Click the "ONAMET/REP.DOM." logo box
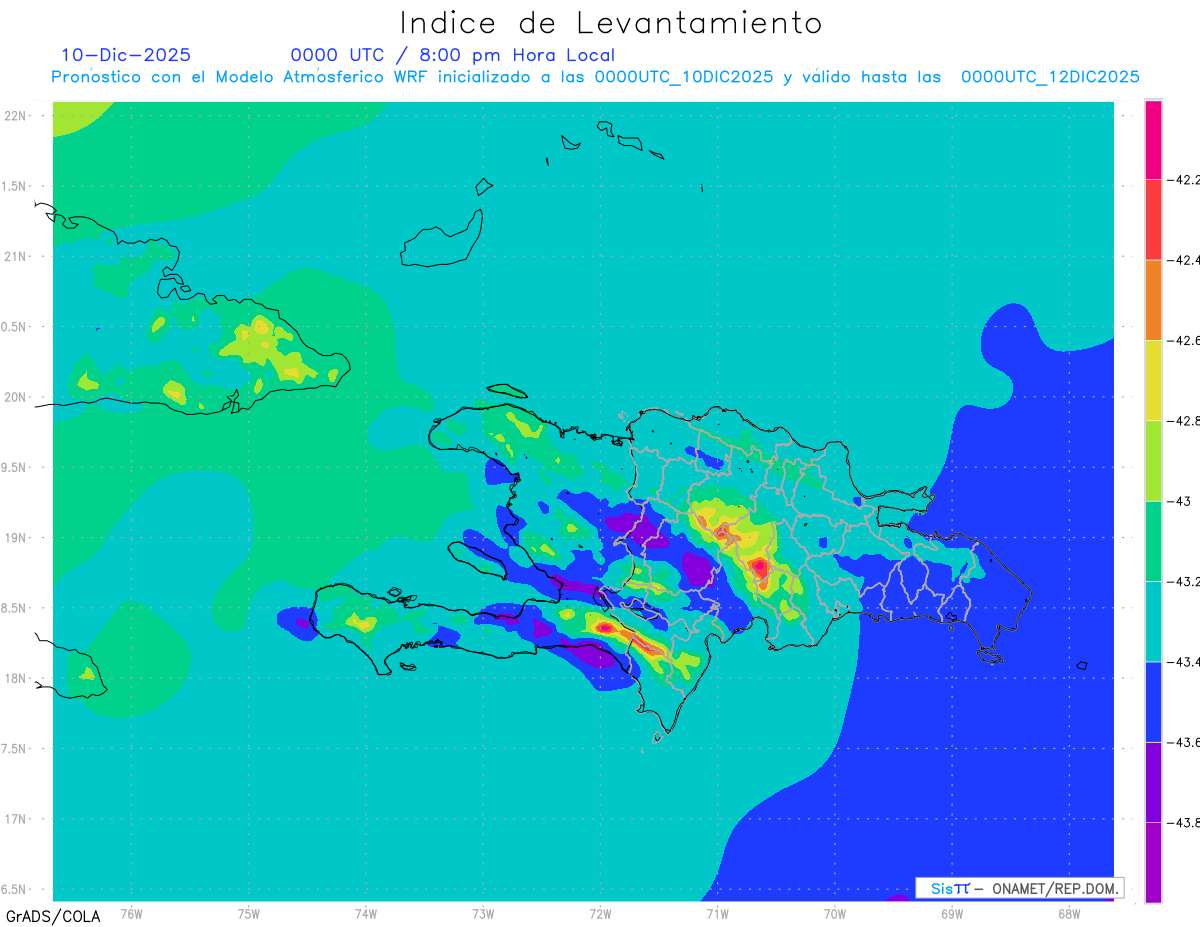Viewport: 1200px width, 927px height. pyautogui.click(x=1020, y=888)
